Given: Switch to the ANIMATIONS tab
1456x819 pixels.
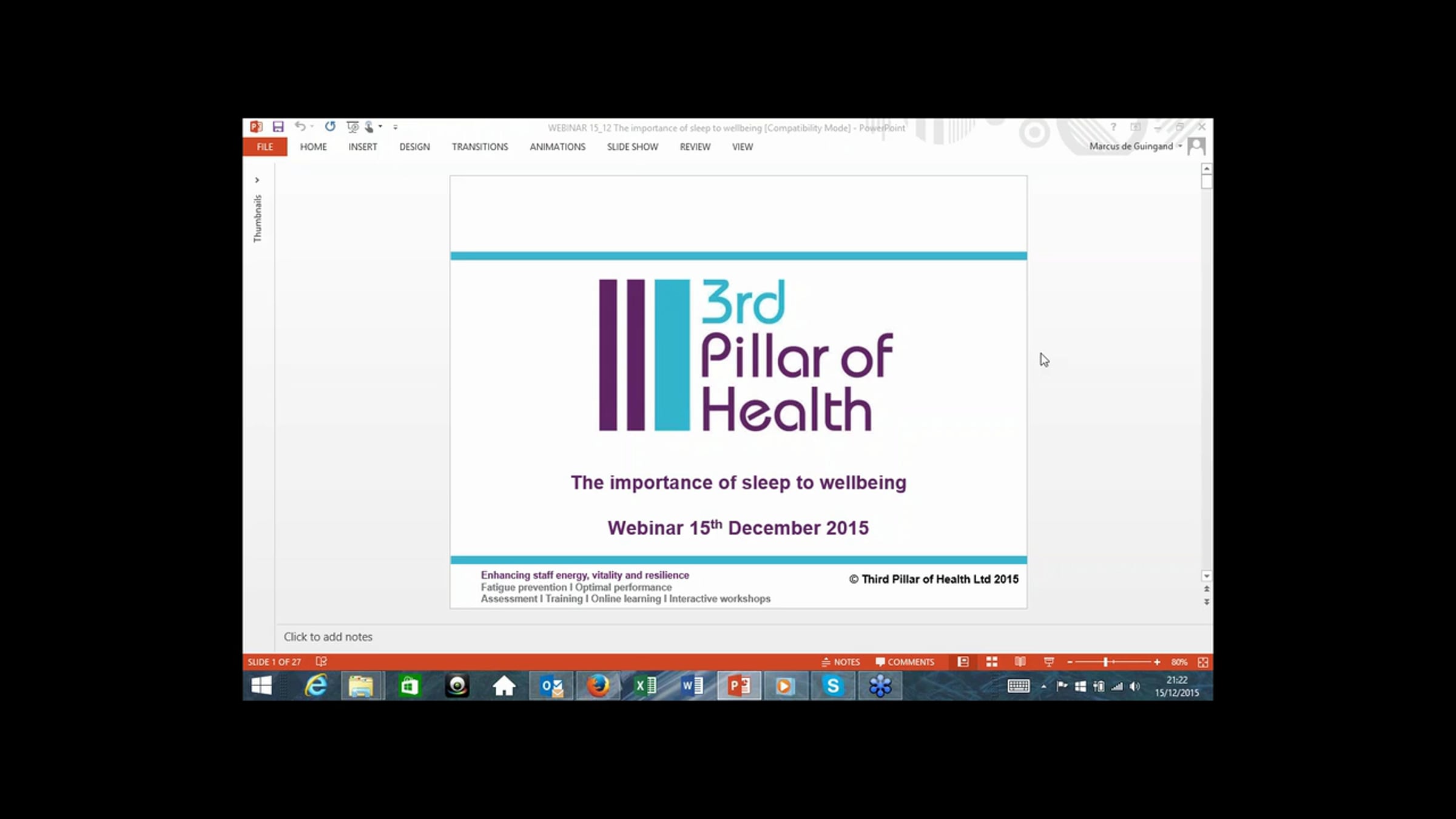Looking at the screenshot, I should click(x=558, y=147).
